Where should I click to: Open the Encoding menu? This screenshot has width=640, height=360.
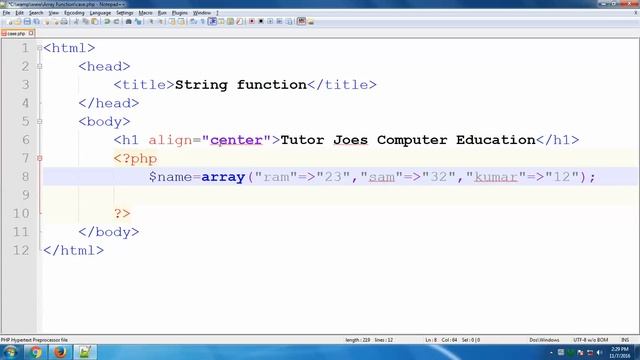pyautogui.click(x=74, y=13)
